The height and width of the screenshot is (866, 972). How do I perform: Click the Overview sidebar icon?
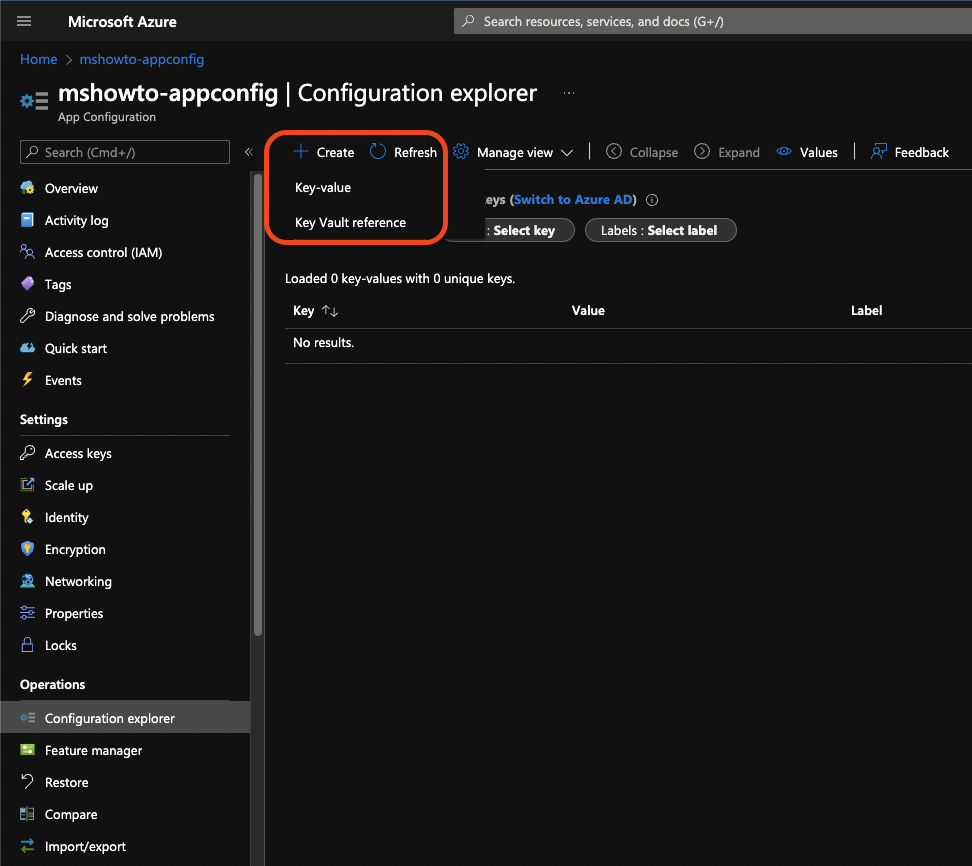point(27,188)
